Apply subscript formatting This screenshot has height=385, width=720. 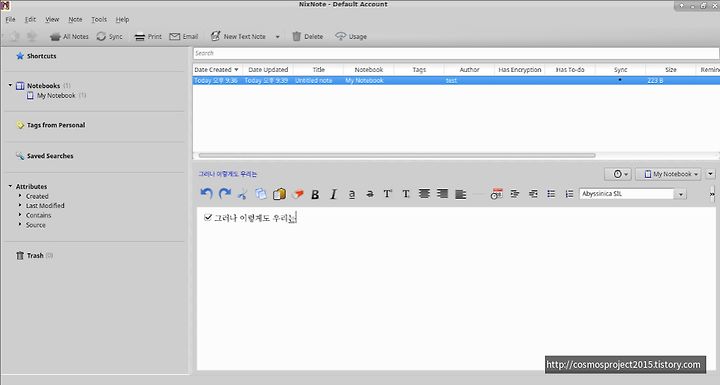406,194
